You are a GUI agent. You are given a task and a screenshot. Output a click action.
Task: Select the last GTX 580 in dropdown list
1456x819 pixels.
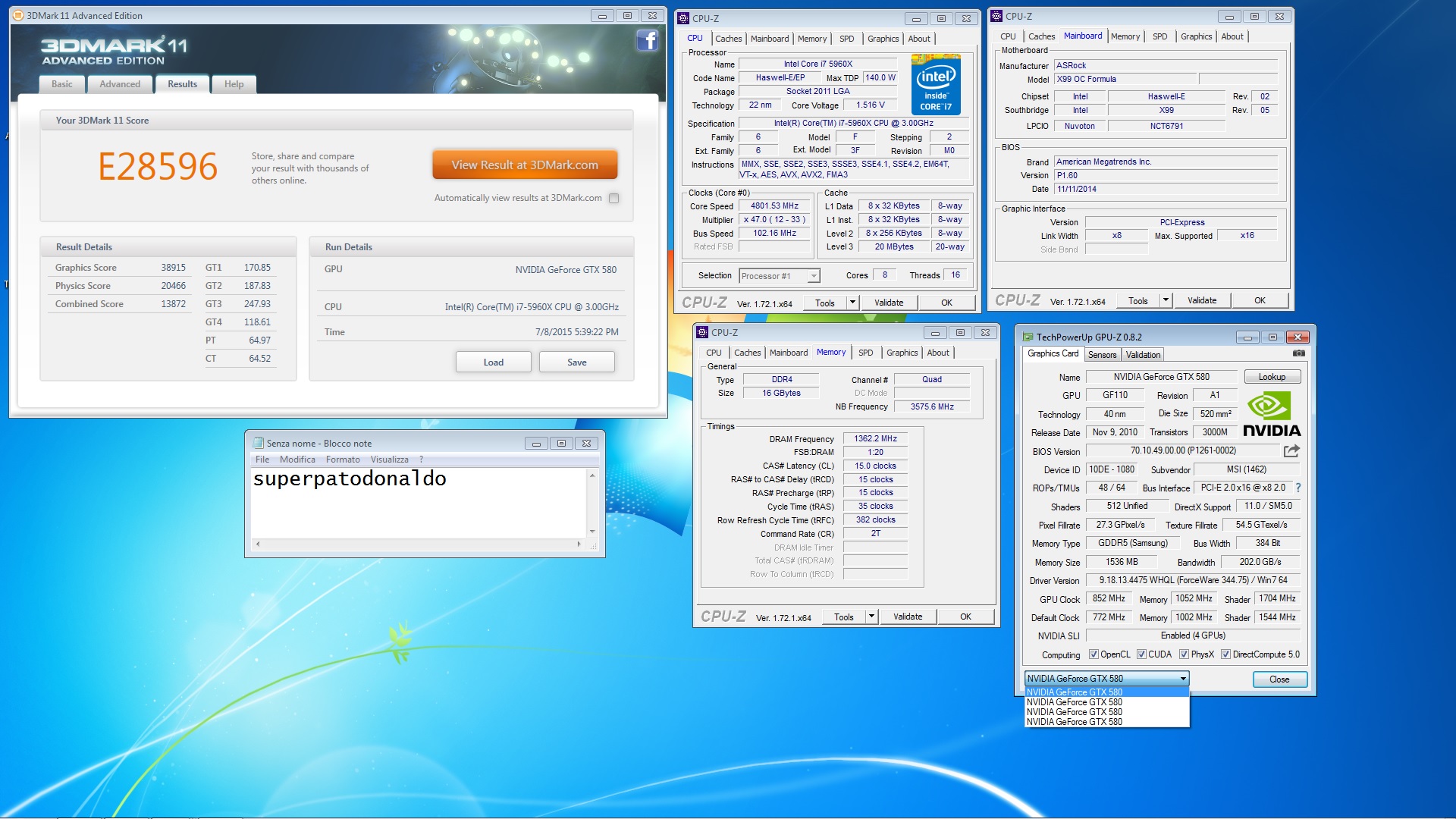click(1106, 722)
